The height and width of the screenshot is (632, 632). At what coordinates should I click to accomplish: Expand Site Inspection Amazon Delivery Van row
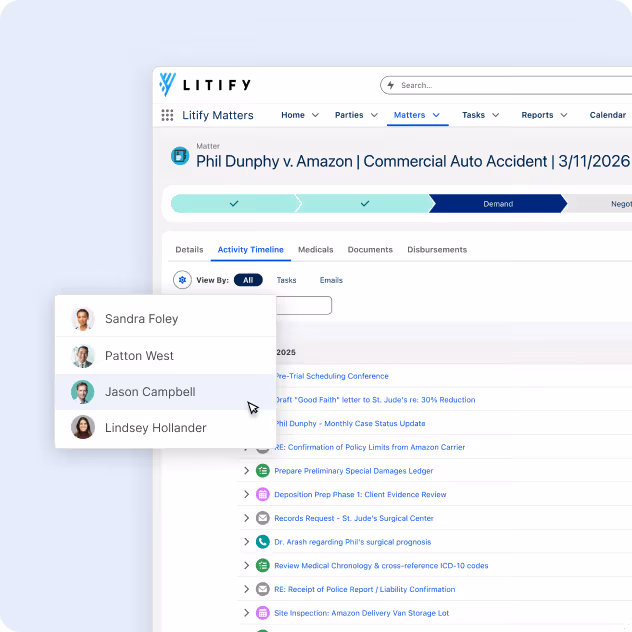tap(246, 613)
